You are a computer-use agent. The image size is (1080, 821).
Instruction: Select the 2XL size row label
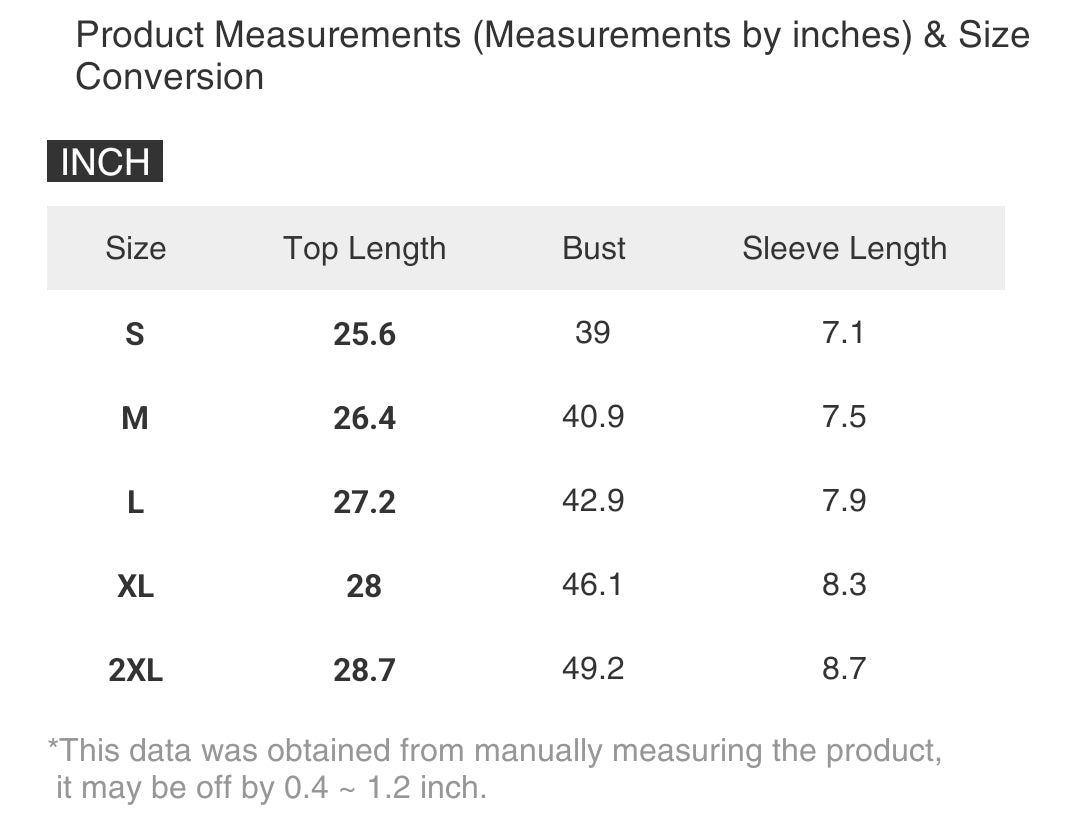tap(135, 670)
